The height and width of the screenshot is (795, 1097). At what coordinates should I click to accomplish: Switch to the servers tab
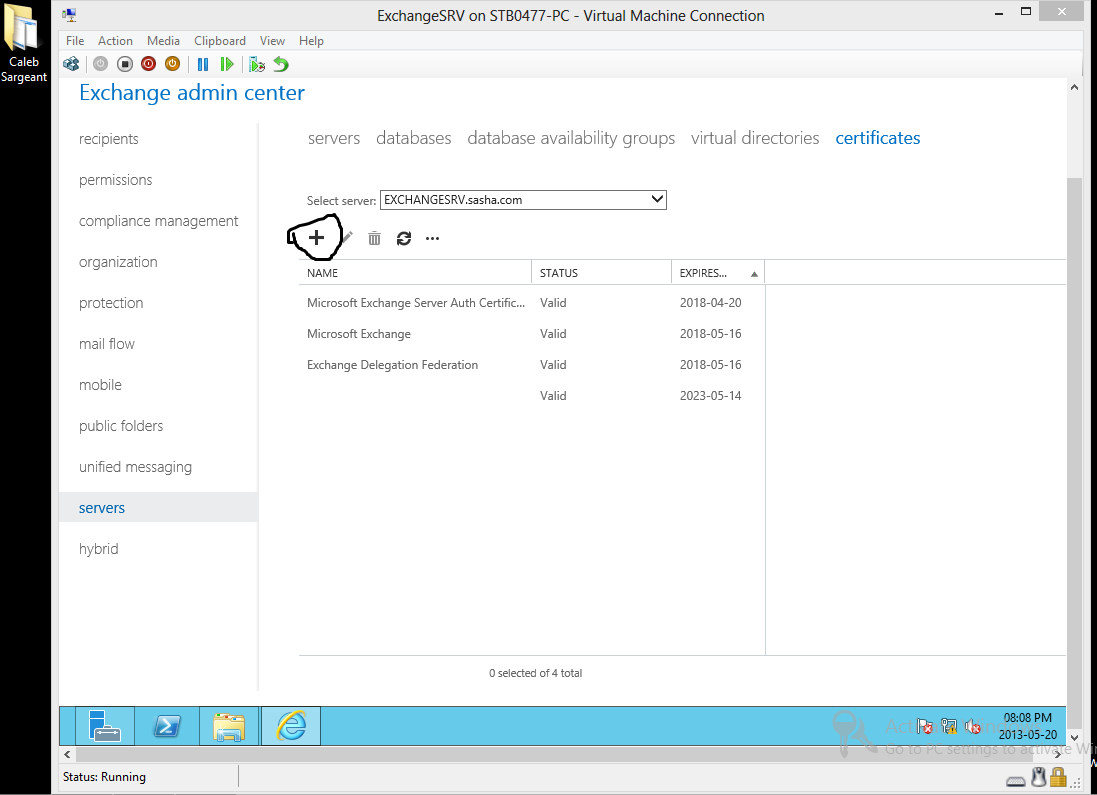334,138
